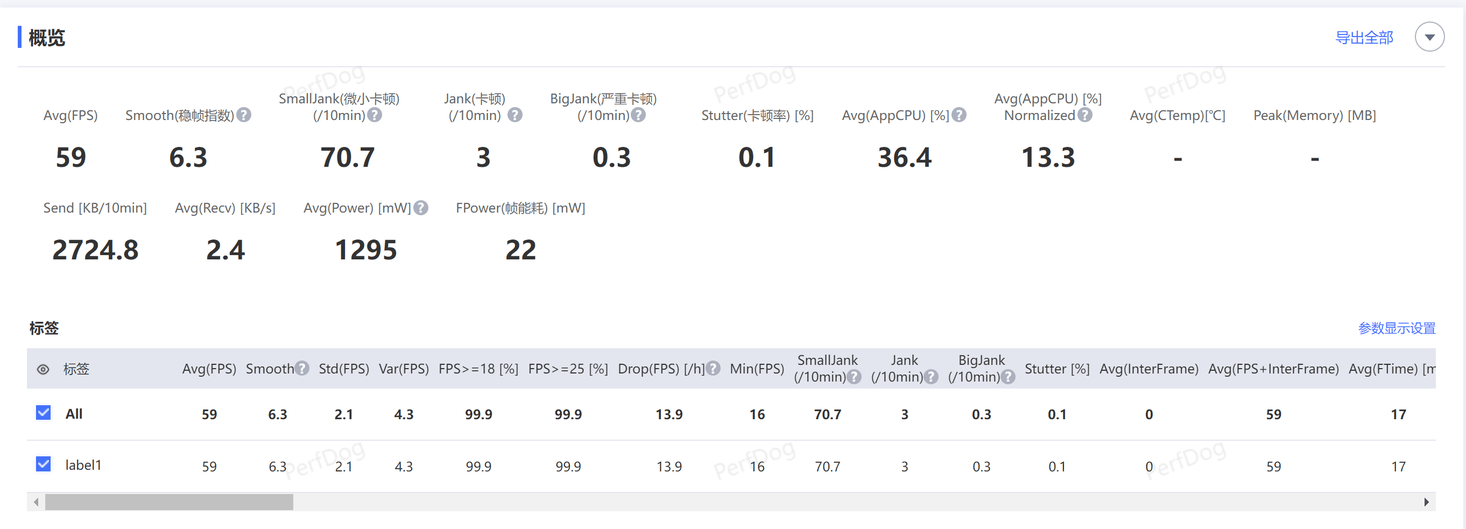The width and height of the screenshot is (1466, 529).
Task: Click help icon next to Avg(Power) [mW]
Action: pos(421,208)
